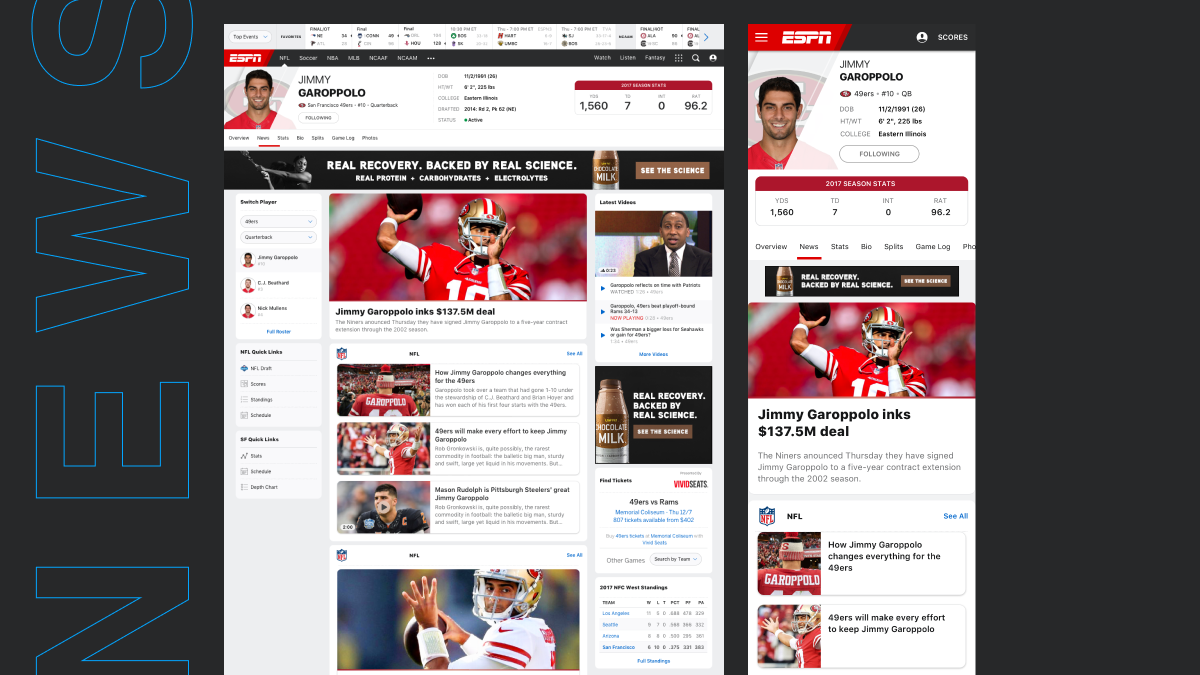The height and width of the screenshot is (675, 1200).
Task: Open desktop 'Jimmy Garoppolo inks $137.5M deal' hero image
Action: tap(458, 247)
